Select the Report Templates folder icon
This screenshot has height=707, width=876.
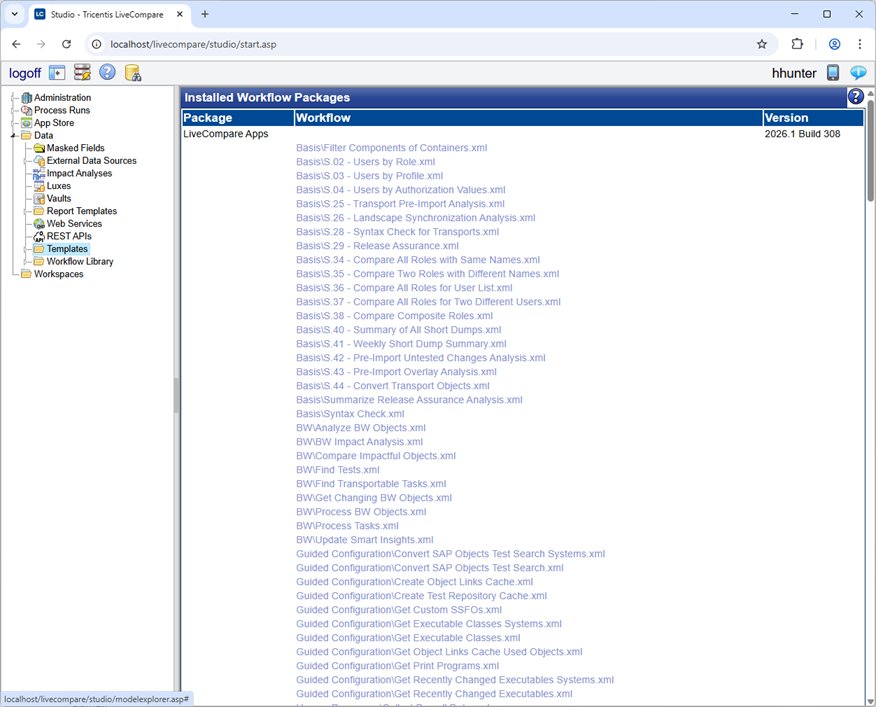click(x=39, y=211)
